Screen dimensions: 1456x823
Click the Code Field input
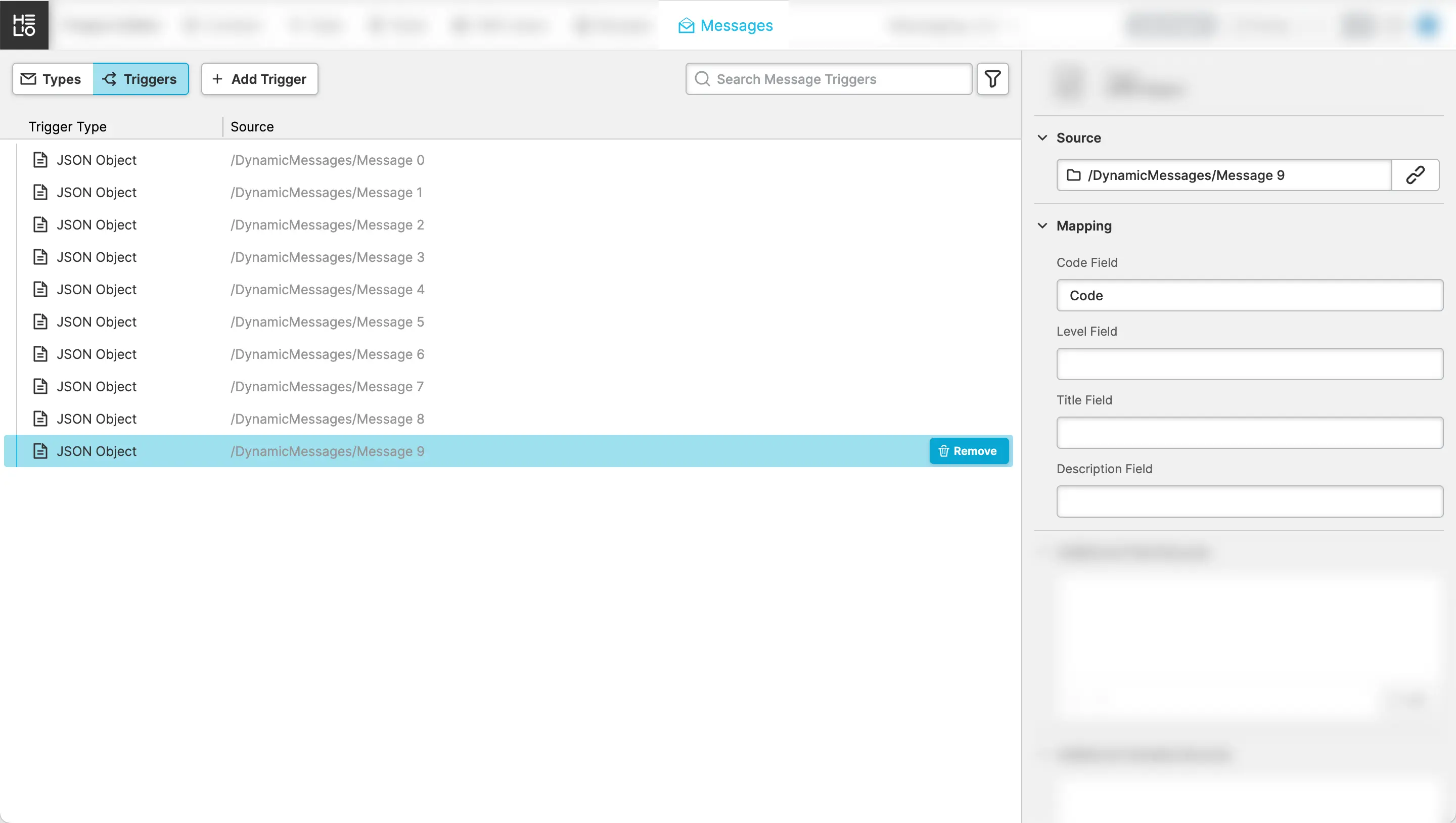coord(1249,296)
